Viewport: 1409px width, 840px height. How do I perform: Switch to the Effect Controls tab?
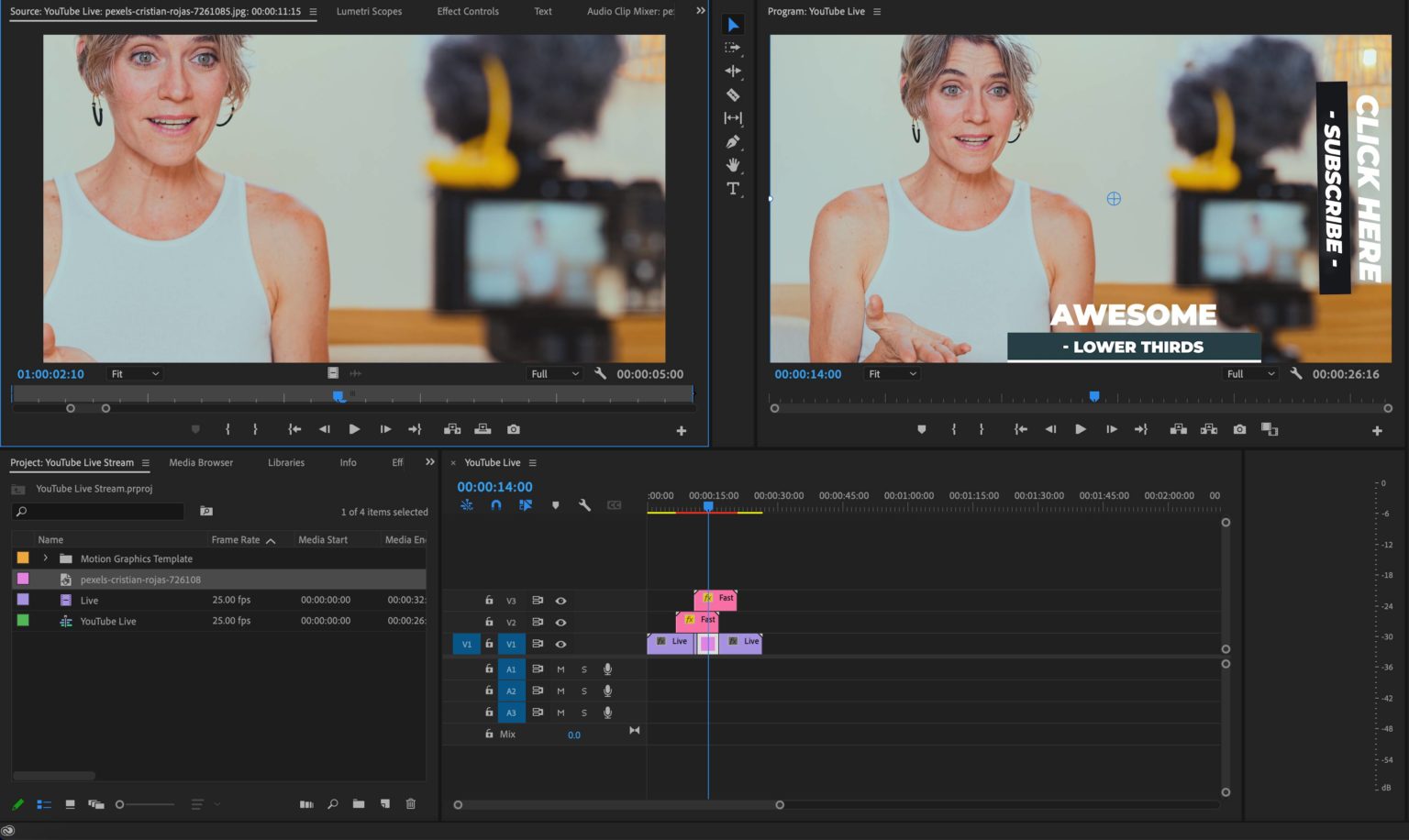pyautogui.click(x=467, y=11)
